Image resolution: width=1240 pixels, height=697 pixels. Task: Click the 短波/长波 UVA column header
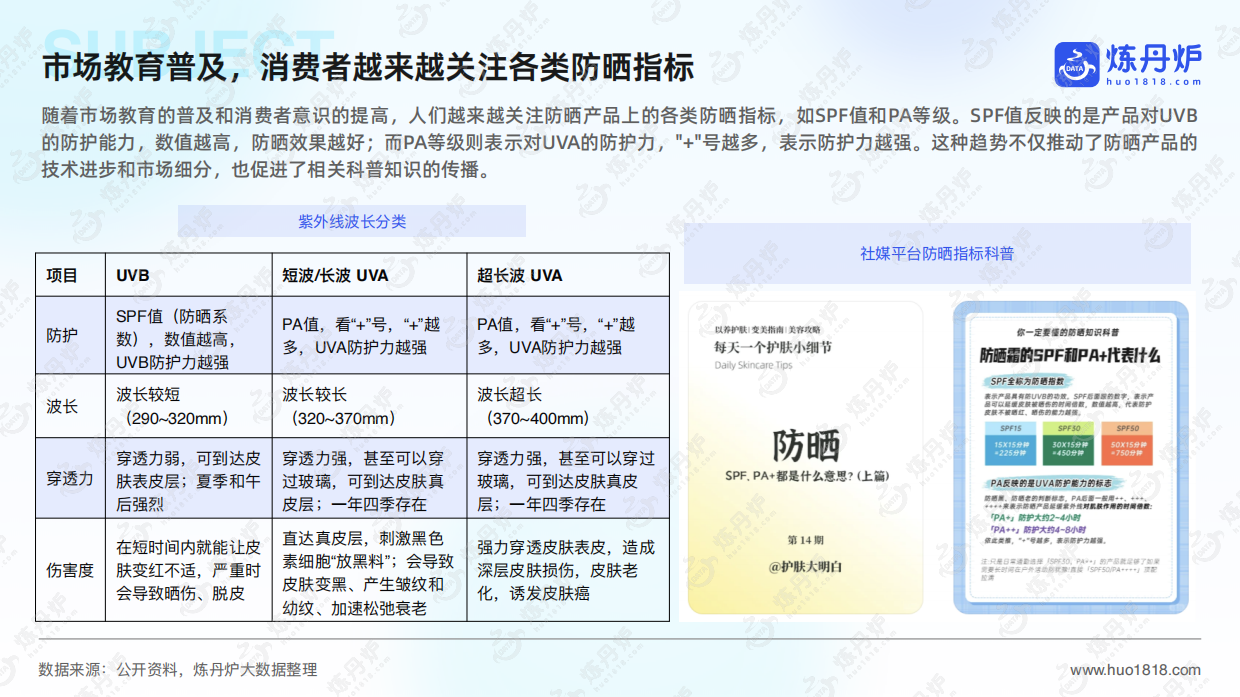click(369, 275)
